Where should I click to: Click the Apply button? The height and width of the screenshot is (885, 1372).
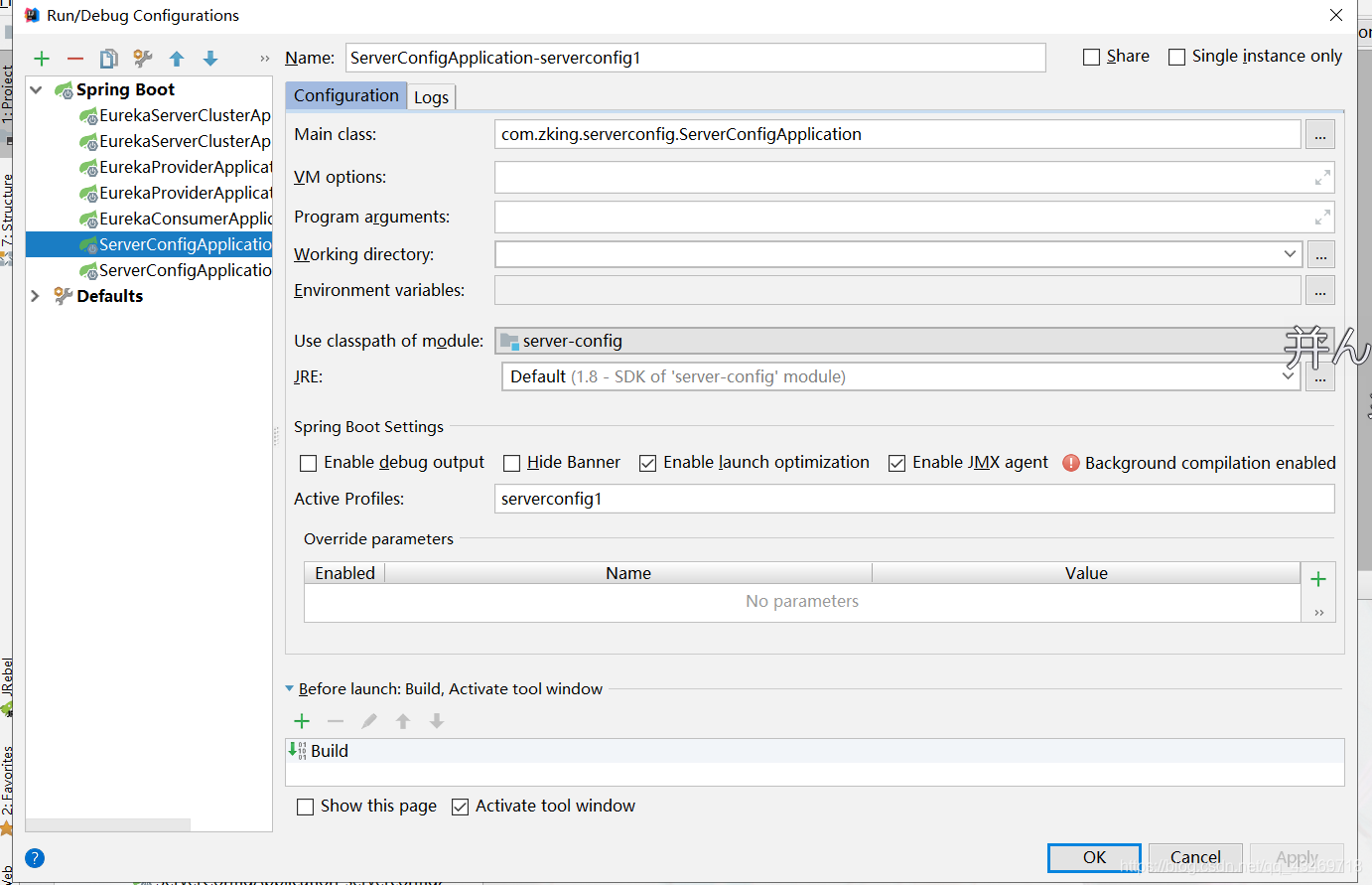[1297, 857]
